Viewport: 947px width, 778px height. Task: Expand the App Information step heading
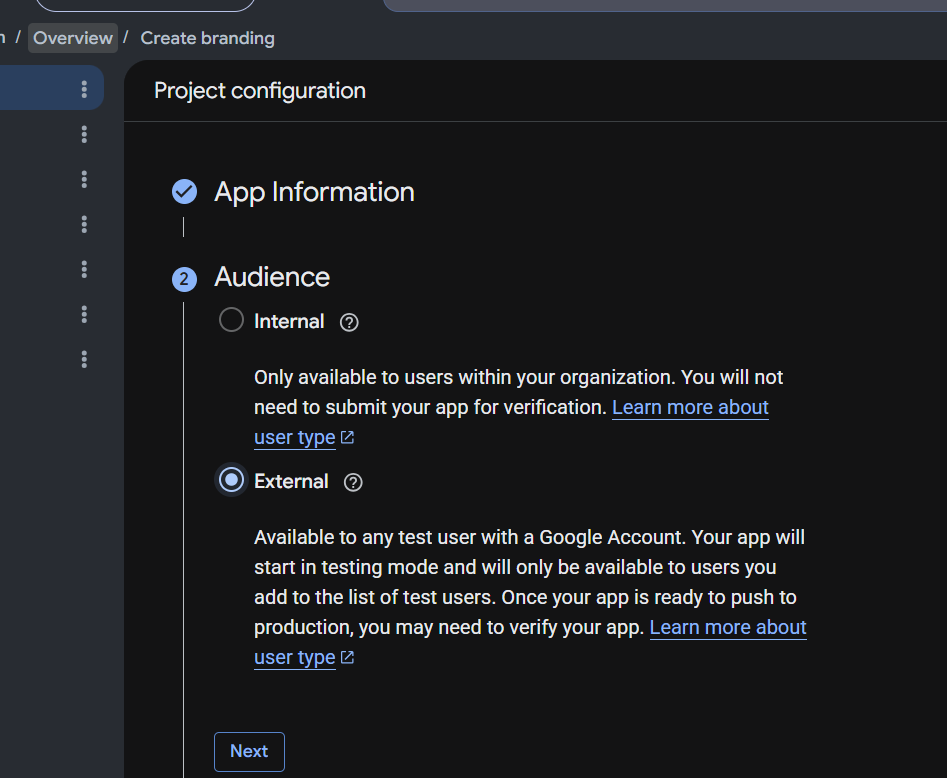click(314, 192)
